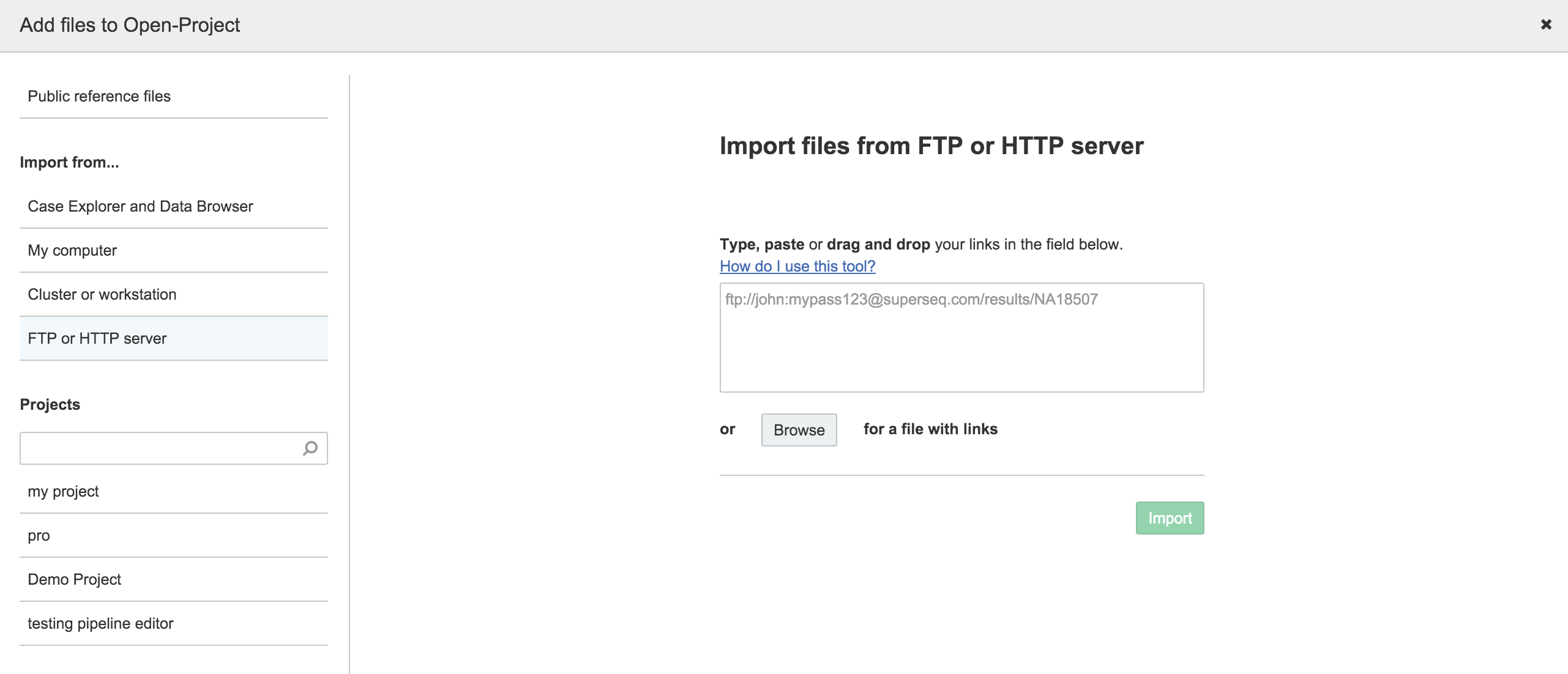The image size is (1568, 674).
Task: Open 'How do I use this tool?' link
Action: (x=797, y=266)
